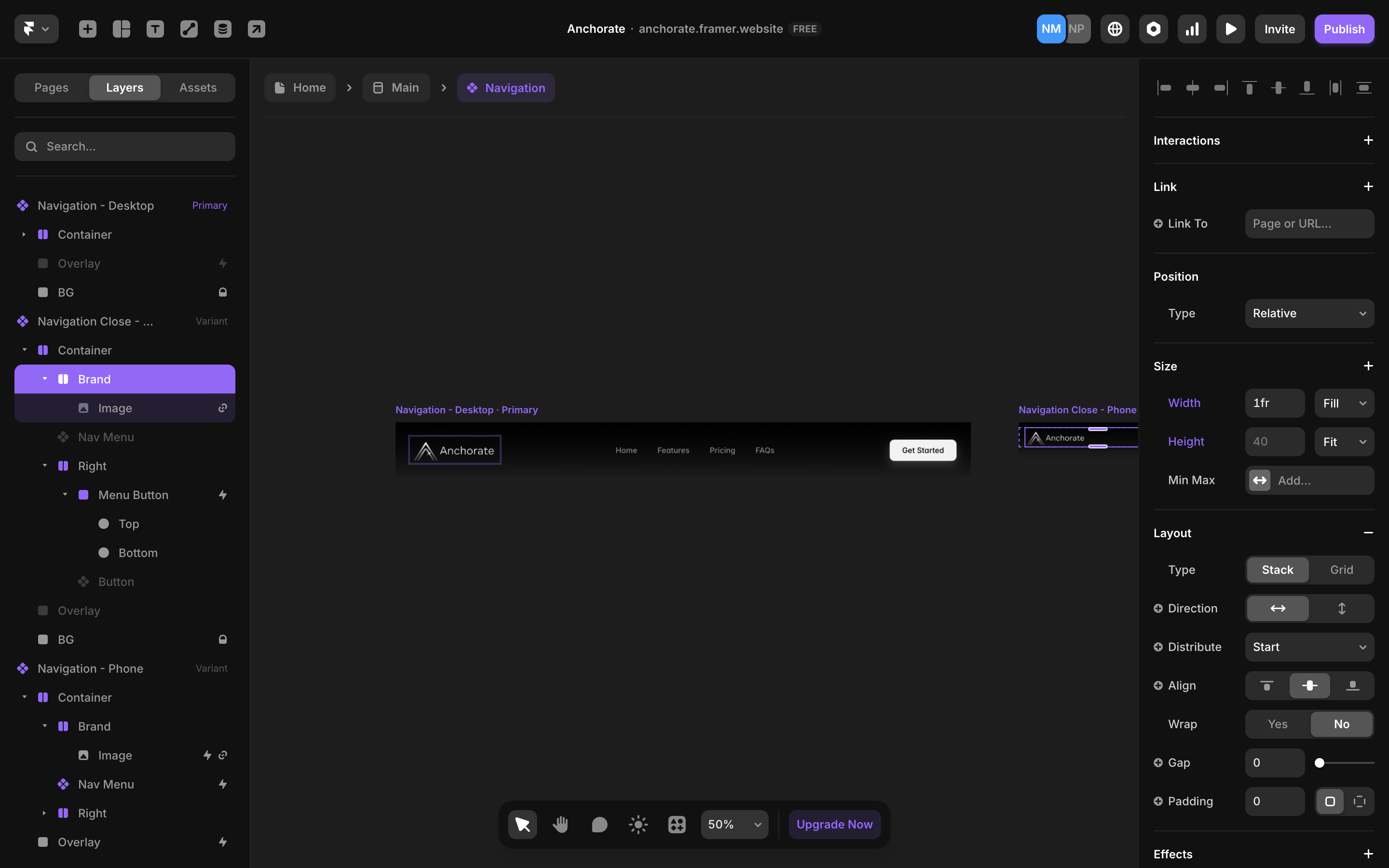Set layout type to Grid
Image resolution: width=1389 pixels, height=868 pixels.
coord(1341,570)
